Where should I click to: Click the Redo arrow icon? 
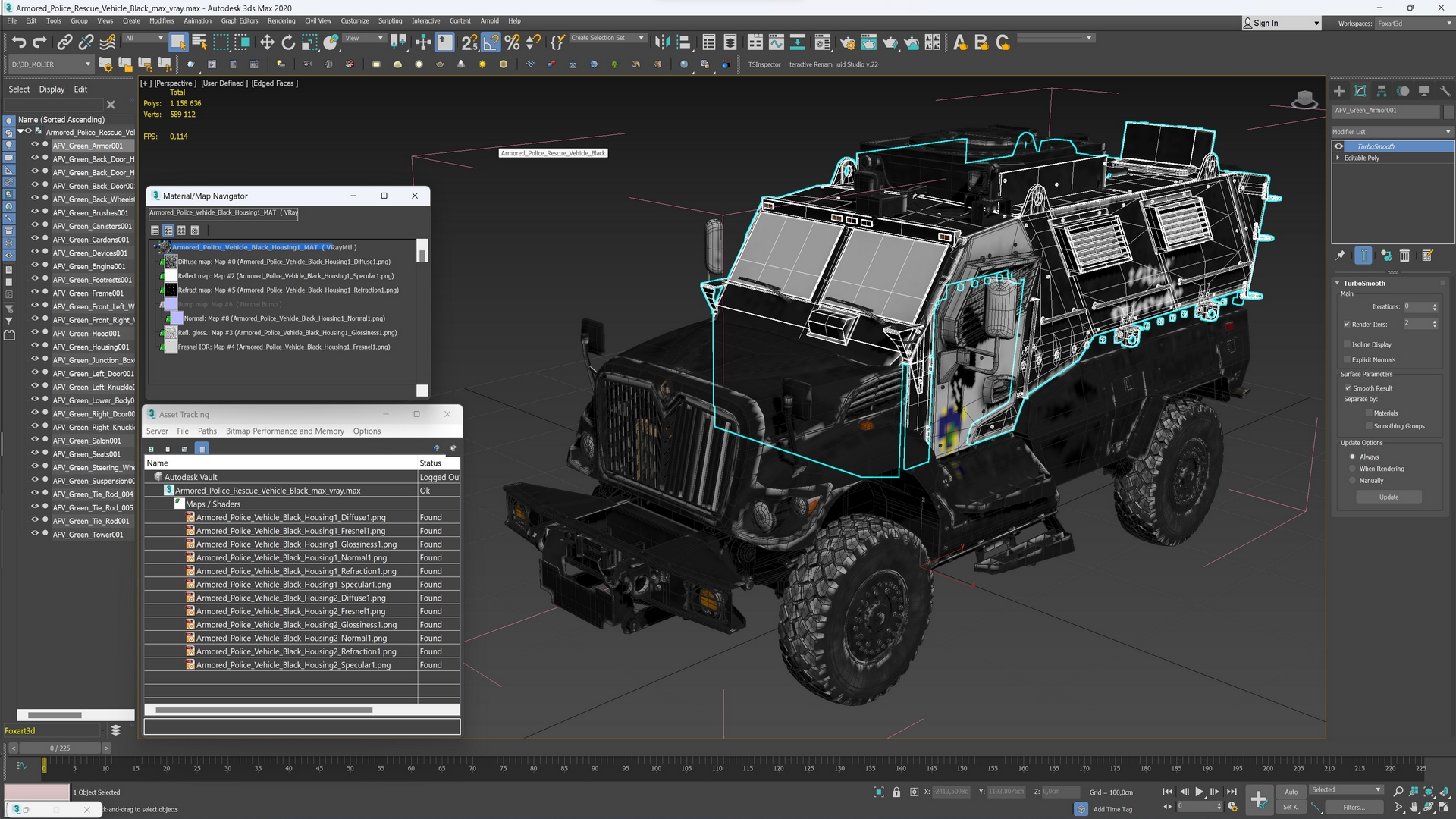(39, 42)
